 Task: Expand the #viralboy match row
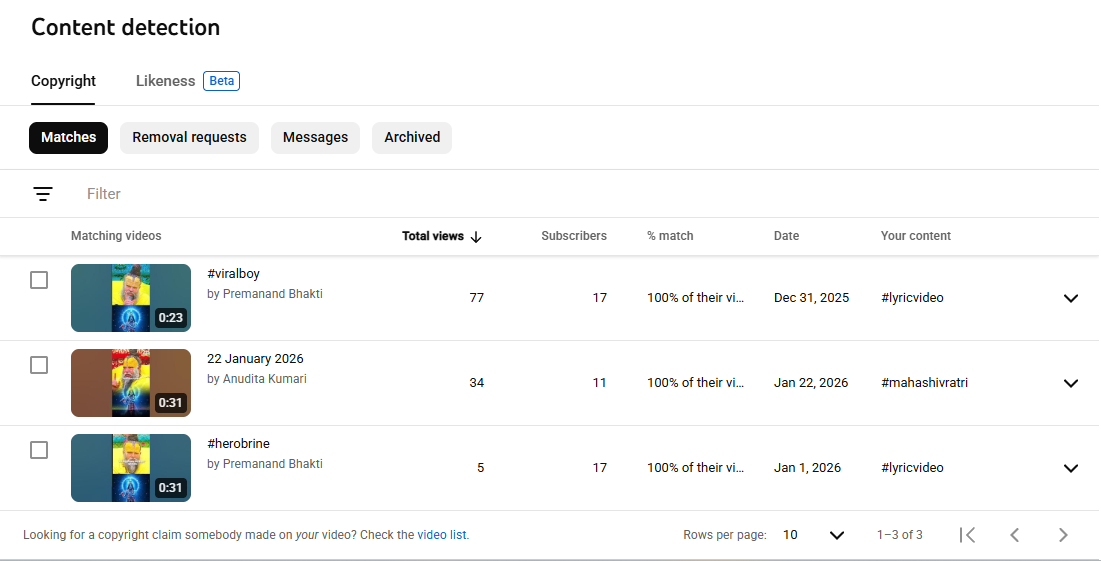[1070, 298]
